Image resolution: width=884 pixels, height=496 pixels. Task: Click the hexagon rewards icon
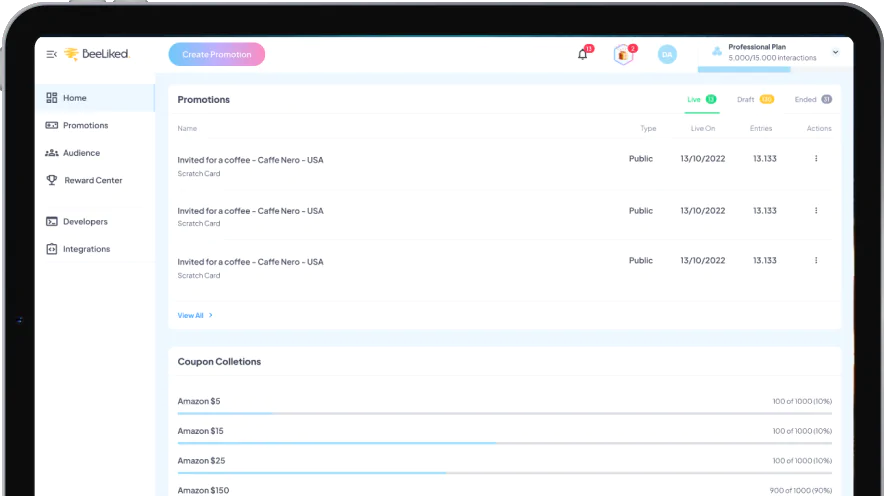coord(623,54)
